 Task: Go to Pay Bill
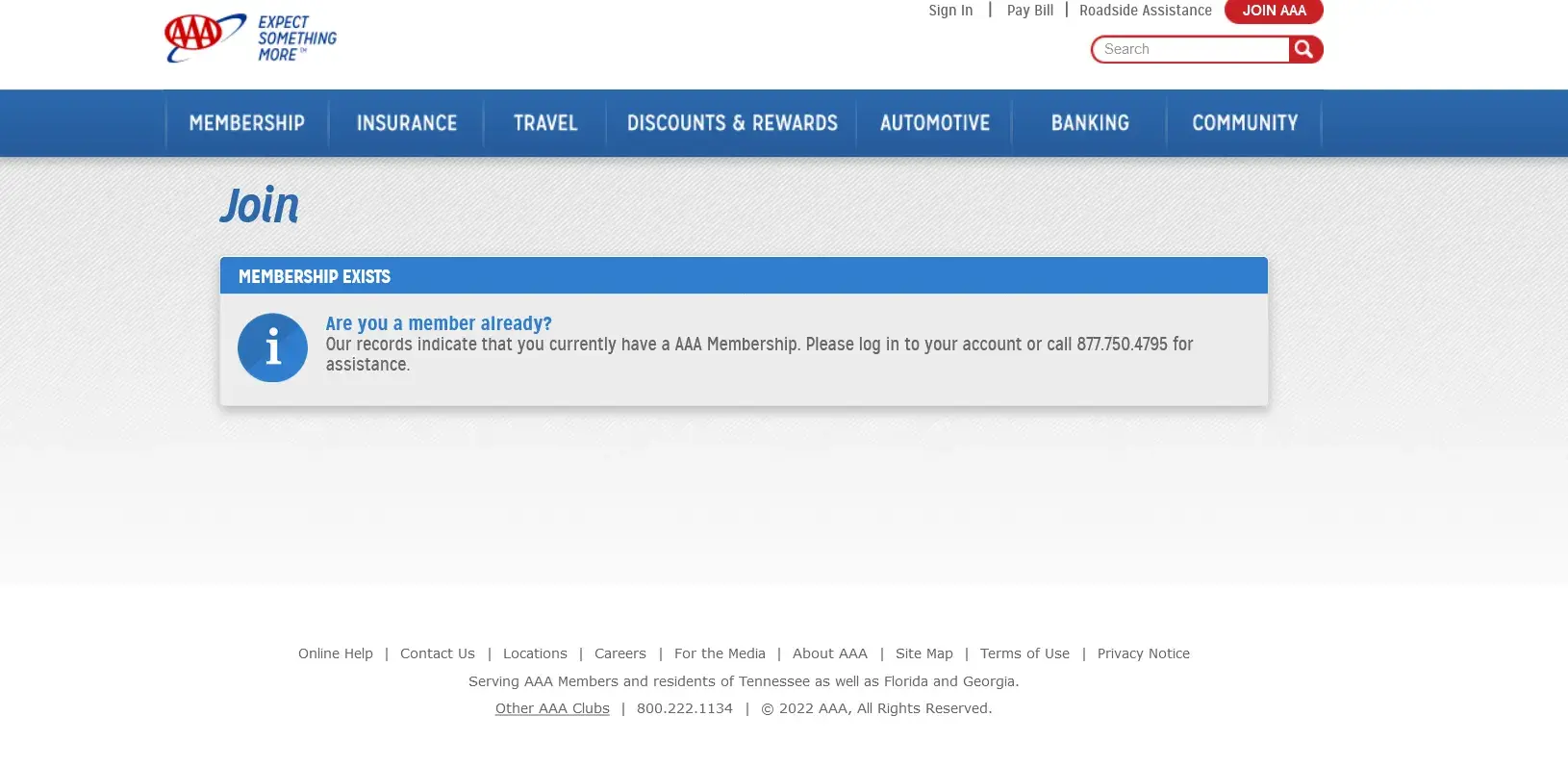(1030, 11)
